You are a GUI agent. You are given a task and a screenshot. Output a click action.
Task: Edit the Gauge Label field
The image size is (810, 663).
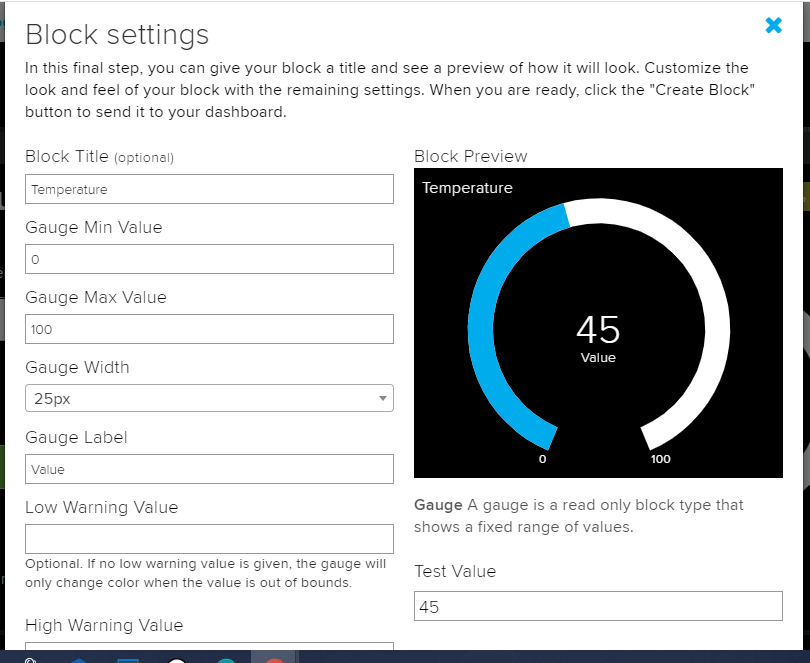click(209, 469)
